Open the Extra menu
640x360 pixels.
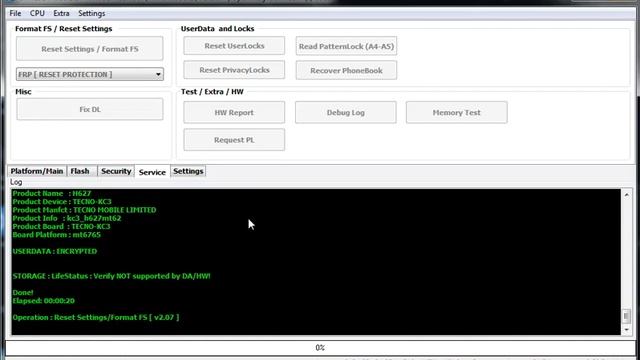tap(61, 13)
